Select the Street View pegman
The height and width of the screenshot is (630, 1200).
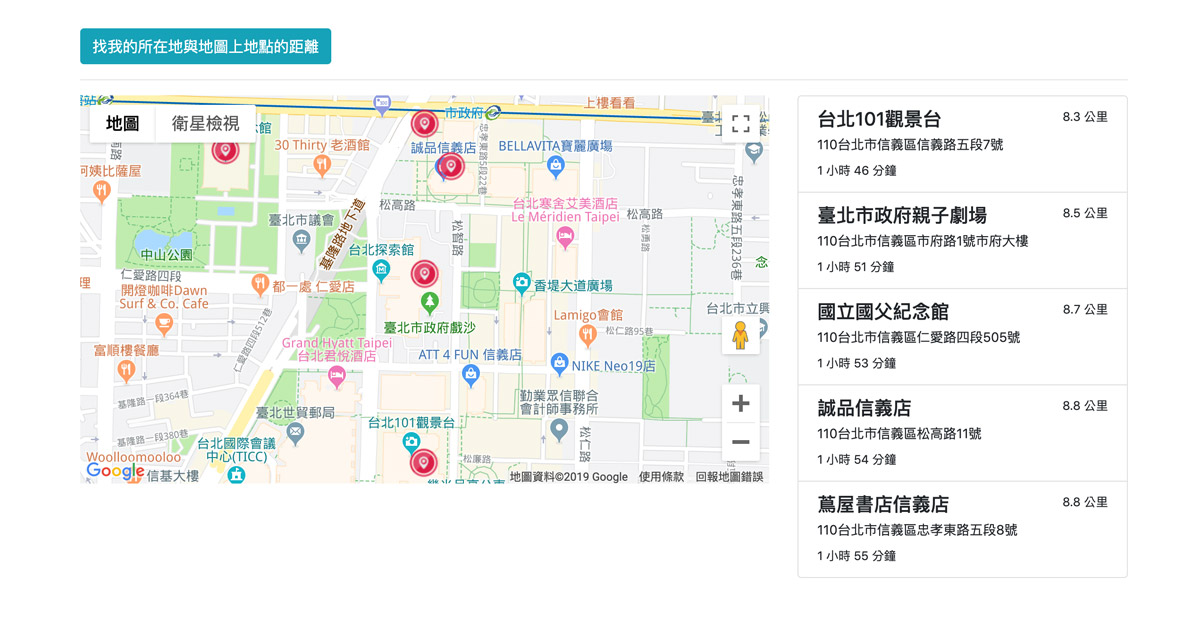coord(740,335)
